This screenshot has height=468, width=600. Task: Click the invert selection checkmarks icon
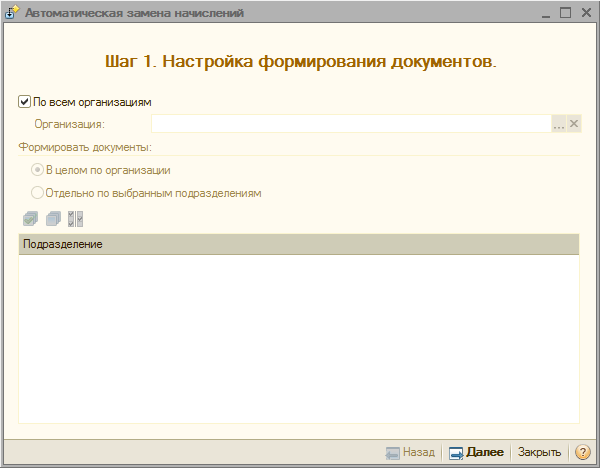point(75,218)
